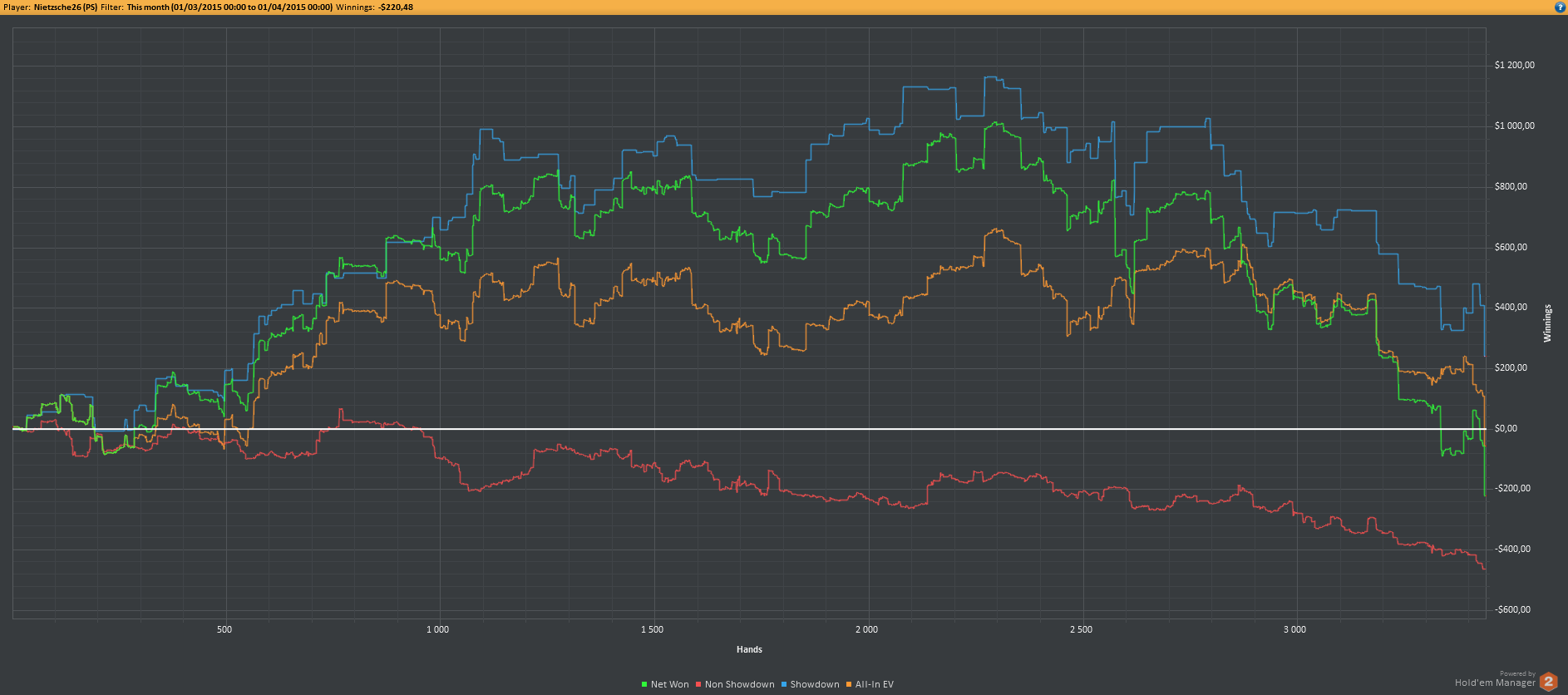
Task: Click player name "Nietzsche26 (PS)" in header
Action: point(66,7)
